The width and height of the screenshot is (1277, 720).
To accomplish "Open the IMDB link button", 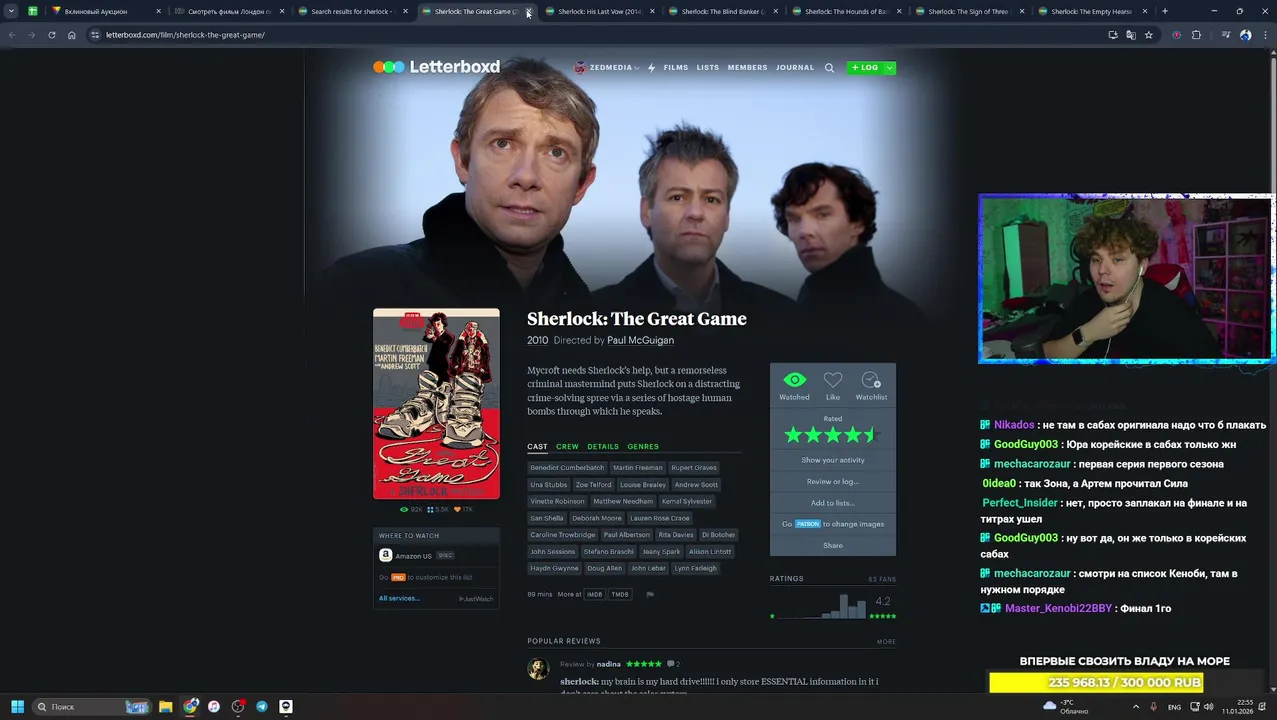I will point(594,595).
